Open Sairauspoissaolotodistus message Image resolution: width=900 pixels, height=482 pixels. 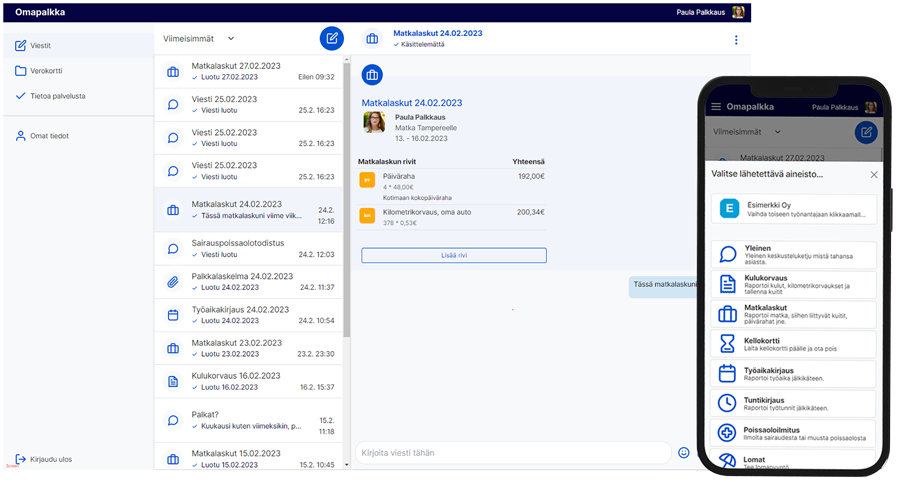[249, 248]
